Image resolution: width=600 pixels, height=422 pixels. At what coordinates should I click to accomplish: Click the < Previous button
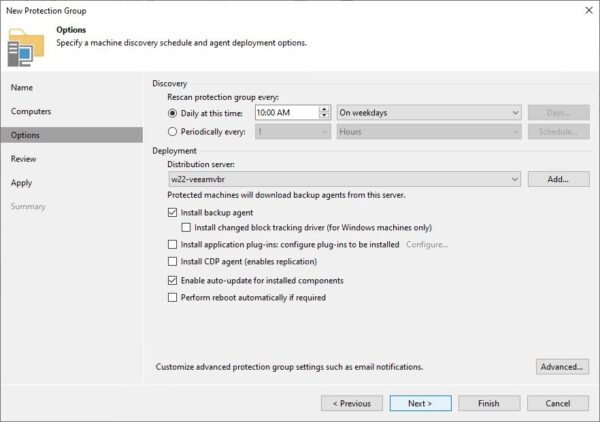click(352, 403)
